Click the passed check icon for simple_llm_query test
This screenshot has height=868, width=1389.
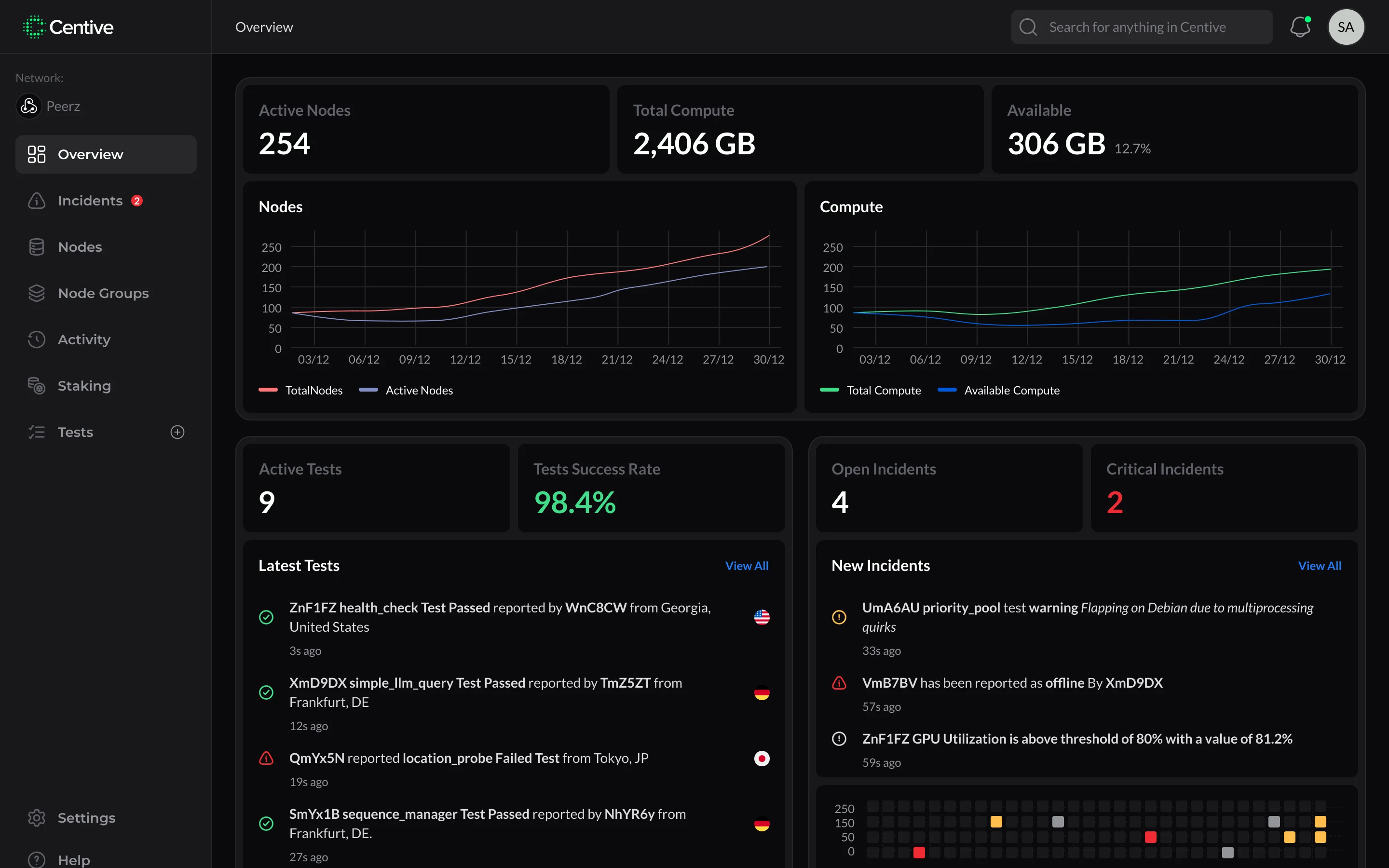(266, 692)
